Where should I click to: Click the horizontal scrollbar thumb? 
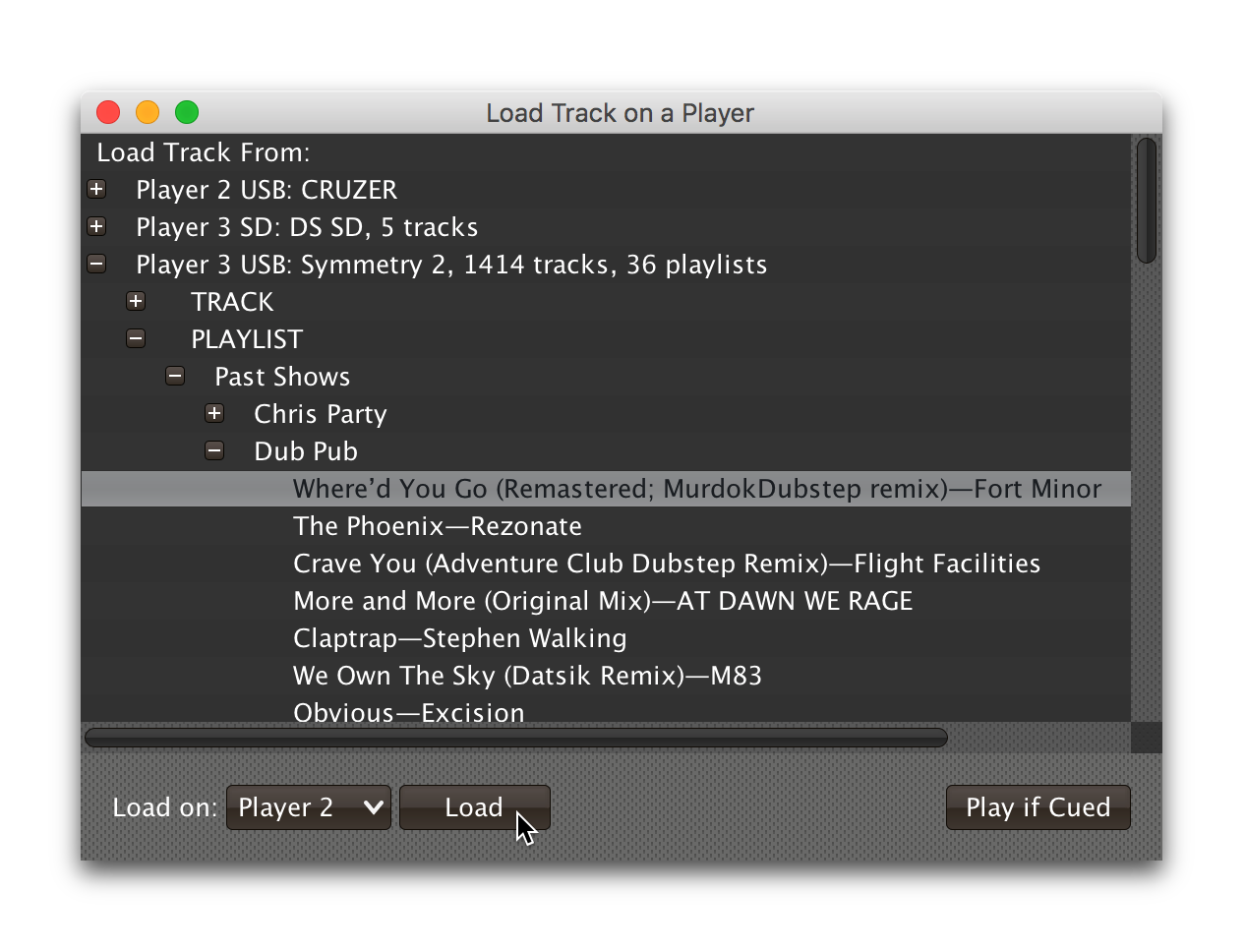[516, 738]
